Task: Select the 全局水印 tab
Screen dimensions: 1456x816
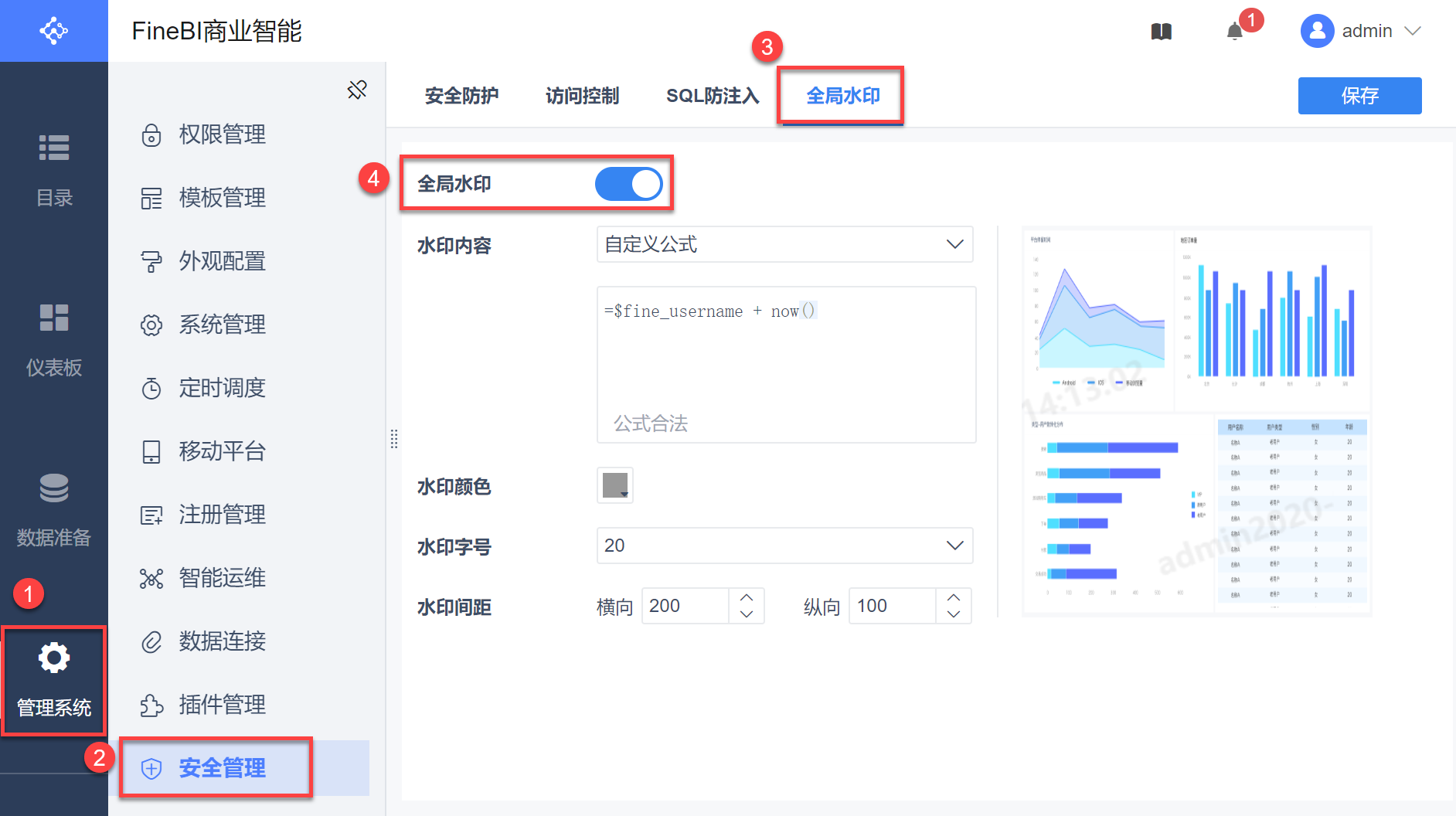Action: point(843,96)
